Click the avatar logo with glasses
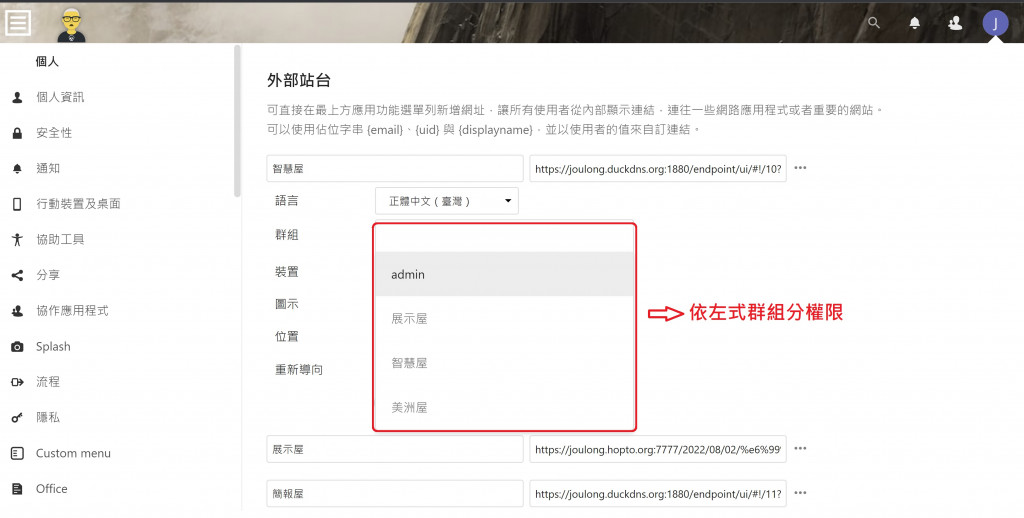Image resolution: width=1024 pixels, height=518 pixels. click(71, 25)
